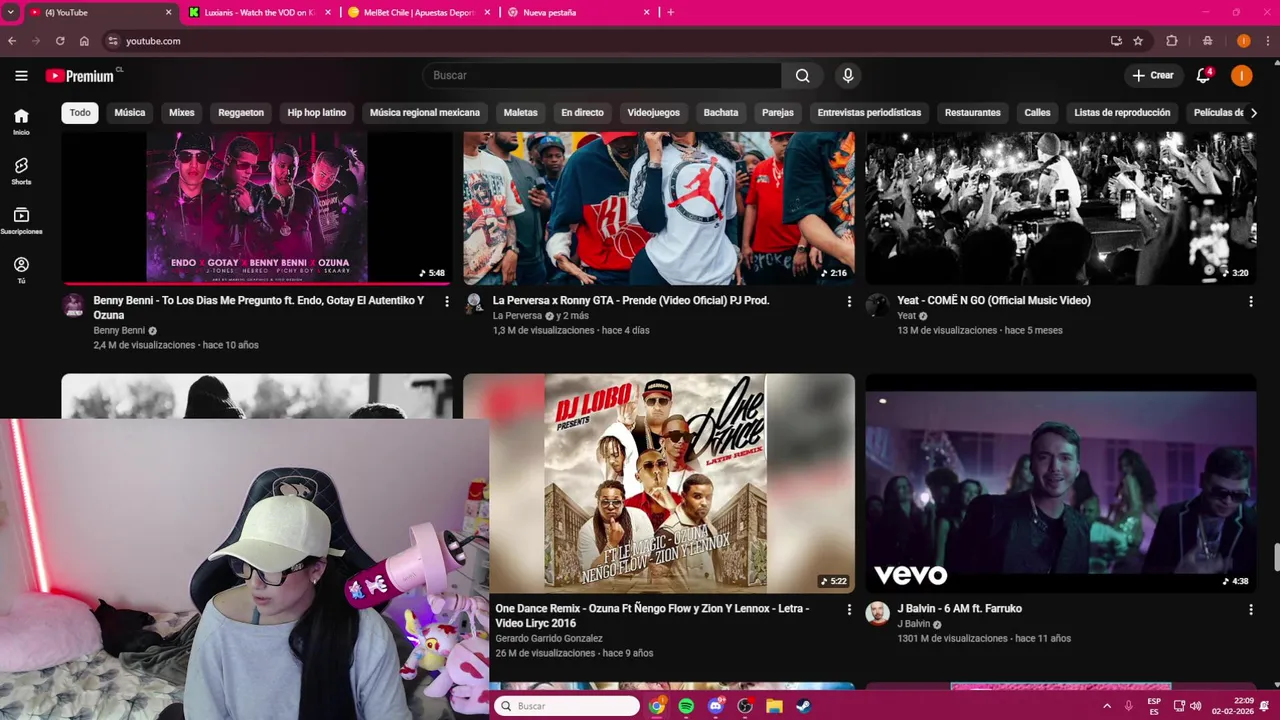Open a new browser tab with plus
The height and width of the screenshot is (720, 1280).
pyautogui.click(x=670, y=12)
